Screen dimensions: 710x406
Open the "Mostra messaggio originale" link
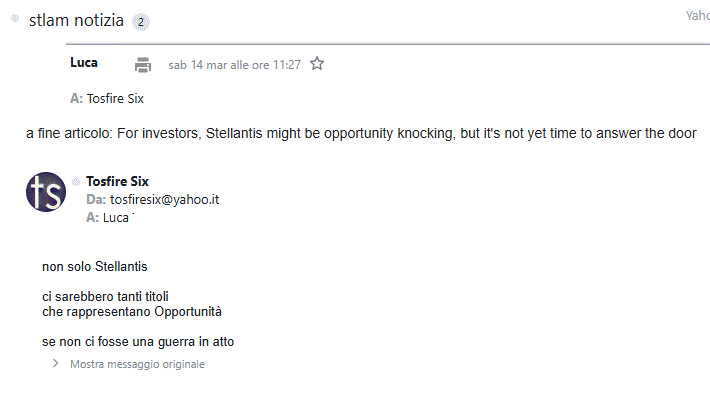tap(137, 364)
